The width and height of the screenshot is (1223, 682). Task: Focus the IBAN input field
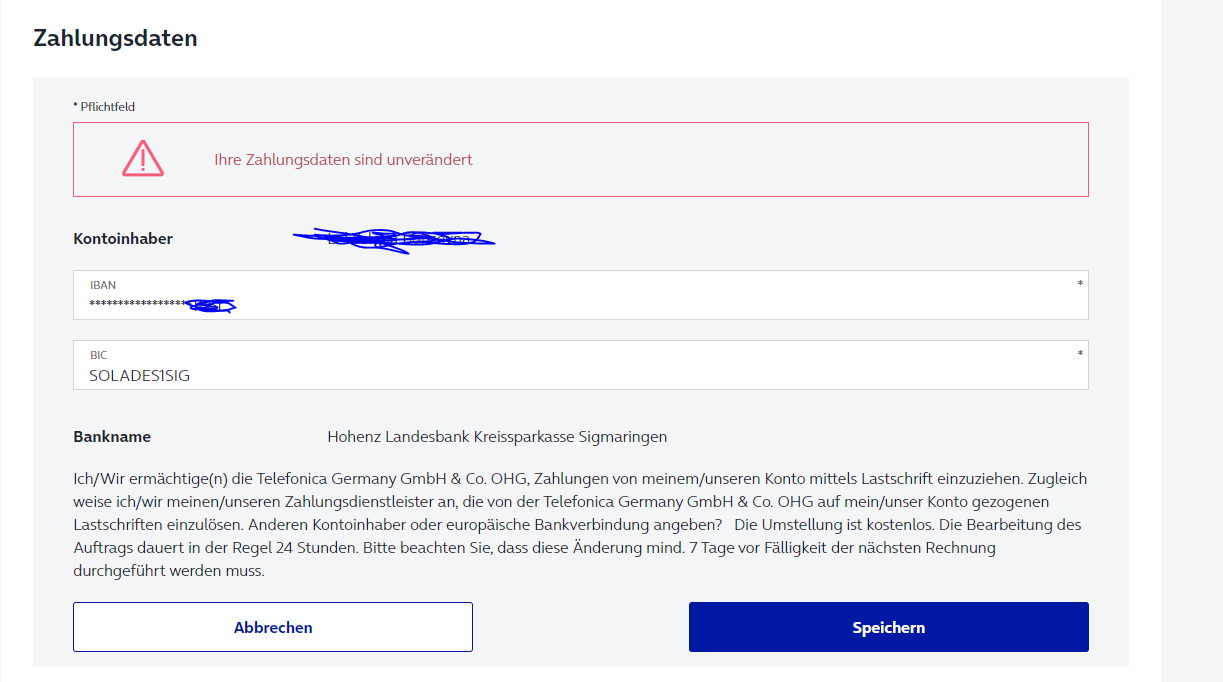coord(581,295)
